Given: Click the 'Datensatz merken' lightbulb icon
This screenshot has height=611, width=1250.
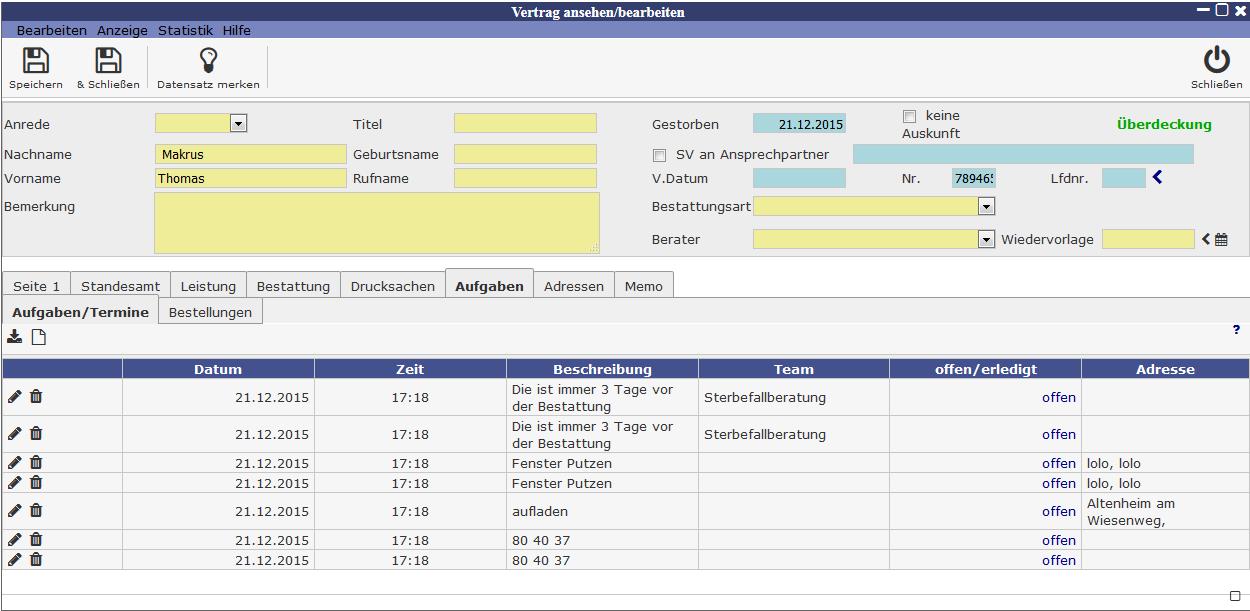Looking at the screenshot, I should [208, 61].
